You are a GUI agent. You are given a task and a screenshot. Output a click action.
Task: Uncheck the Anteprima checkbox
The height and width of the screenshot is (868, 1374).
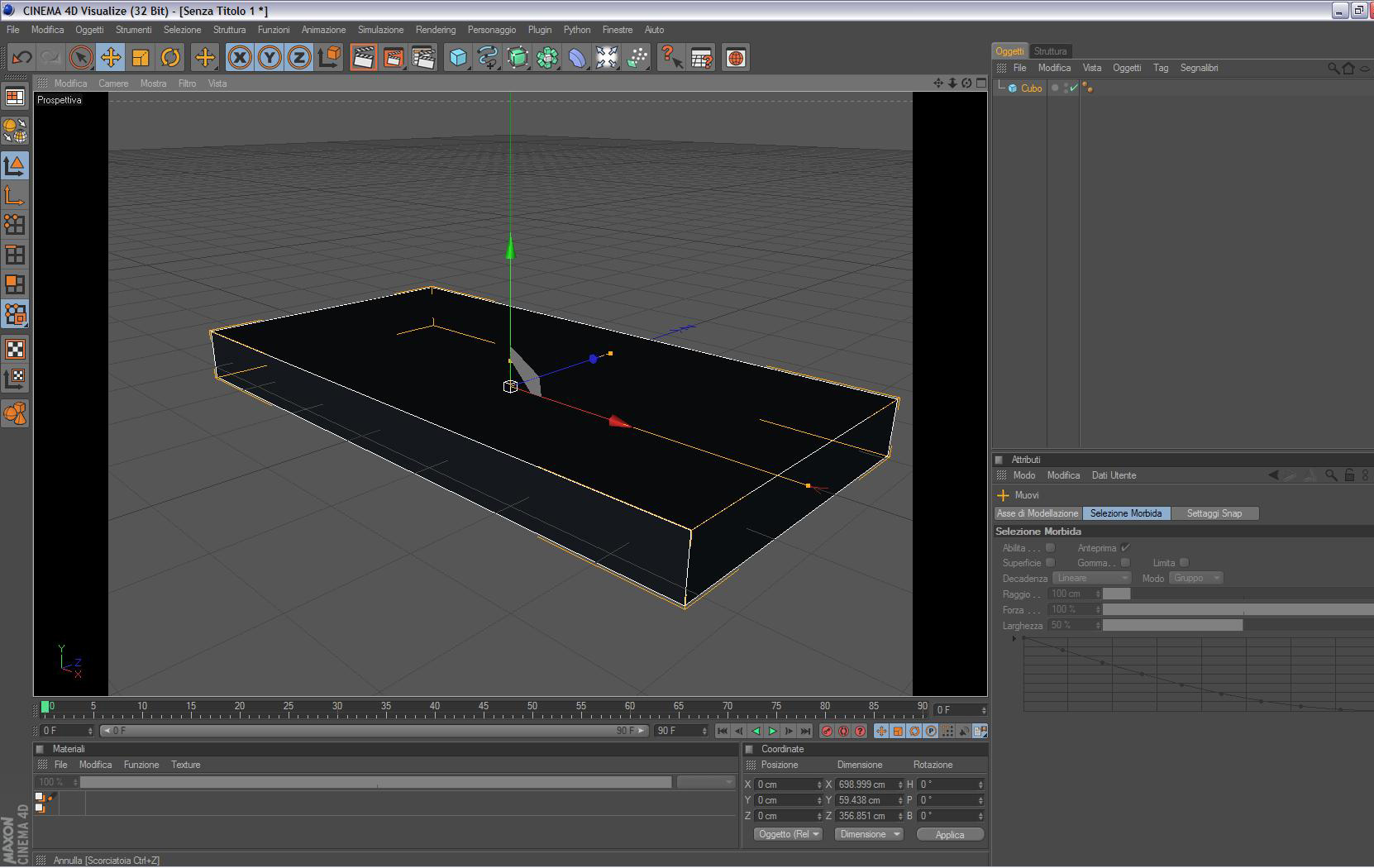click(x=1125, y=547)
